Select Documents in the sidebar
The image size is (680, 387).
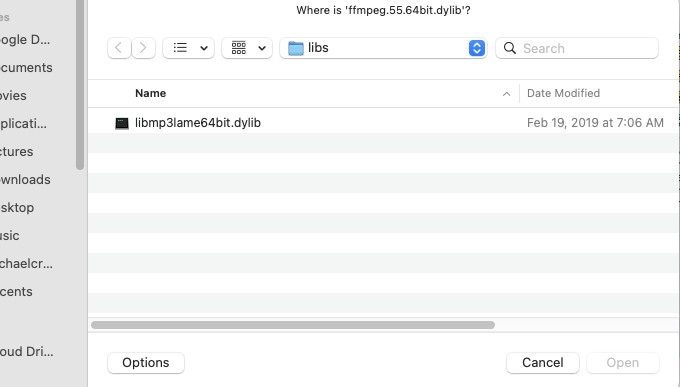click(26, 68)
